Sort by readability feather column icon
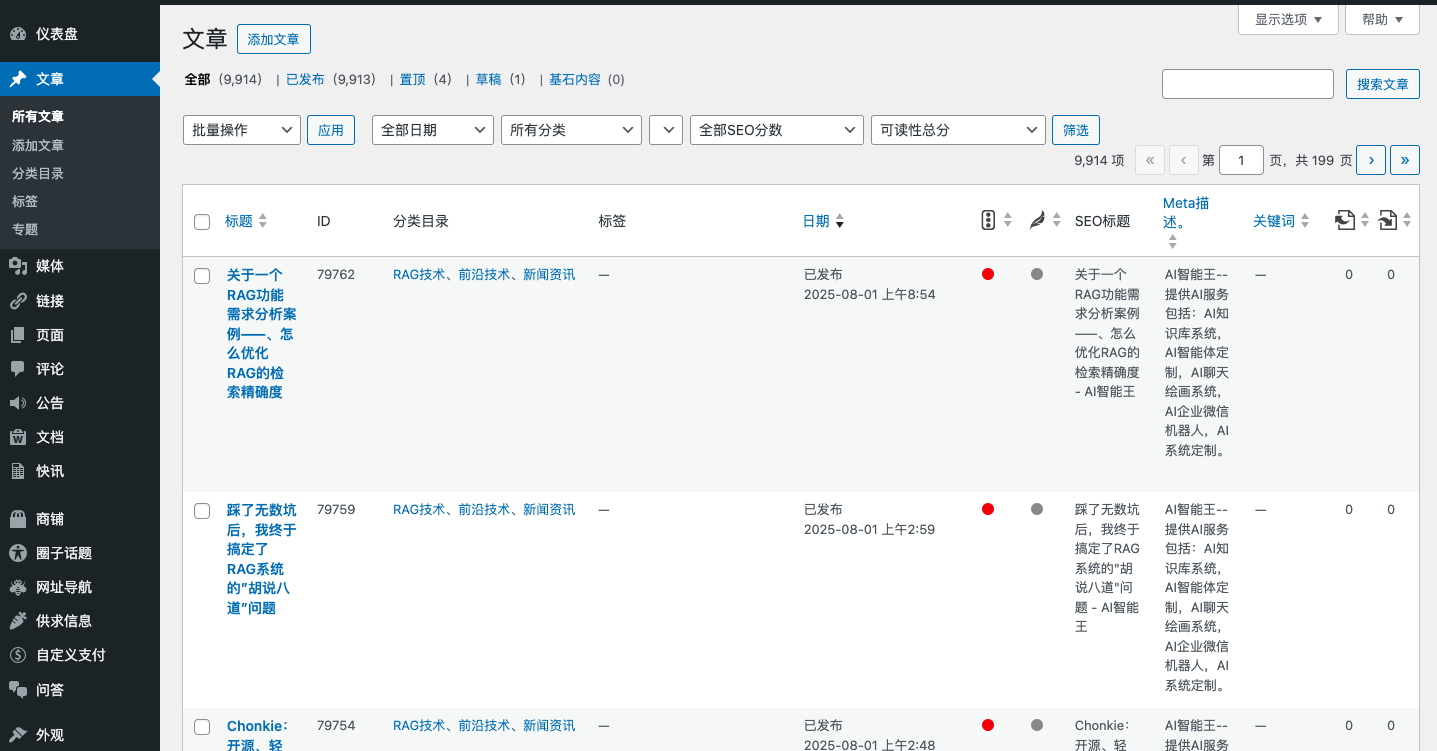This screenshot has width=1437, height=751. (1038, 221)
